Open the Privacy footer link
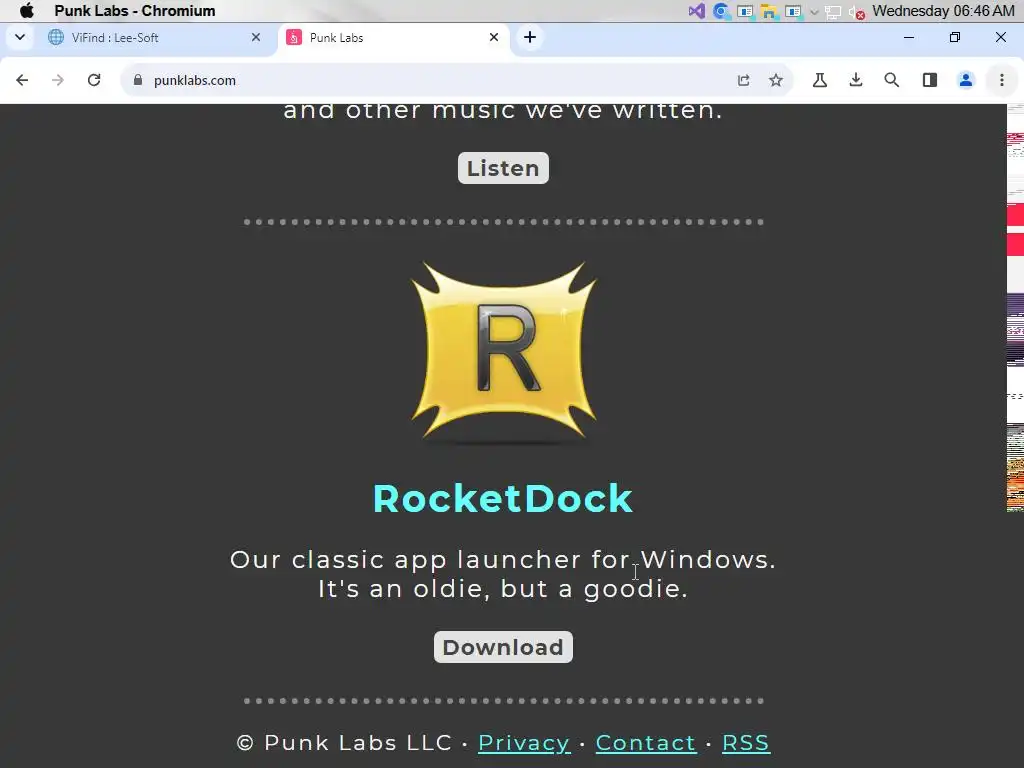This screenshot has height=768, width=1024. (524, 743)
